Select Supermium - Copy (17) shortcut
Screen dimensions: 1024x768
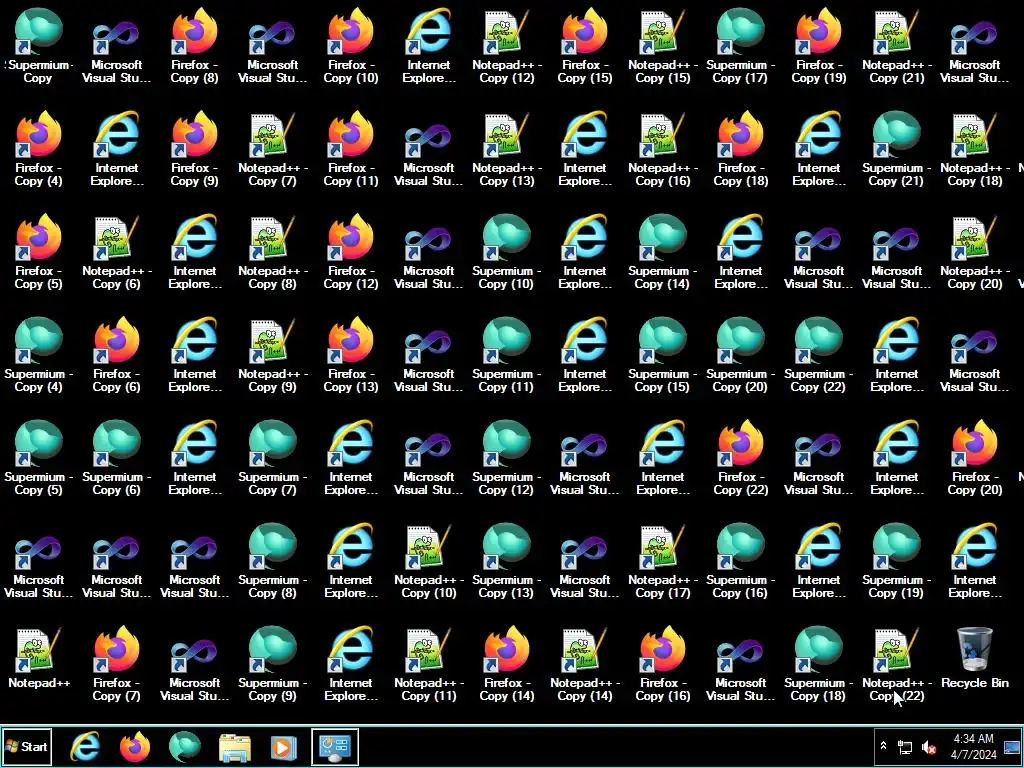[x=740, y=46]
